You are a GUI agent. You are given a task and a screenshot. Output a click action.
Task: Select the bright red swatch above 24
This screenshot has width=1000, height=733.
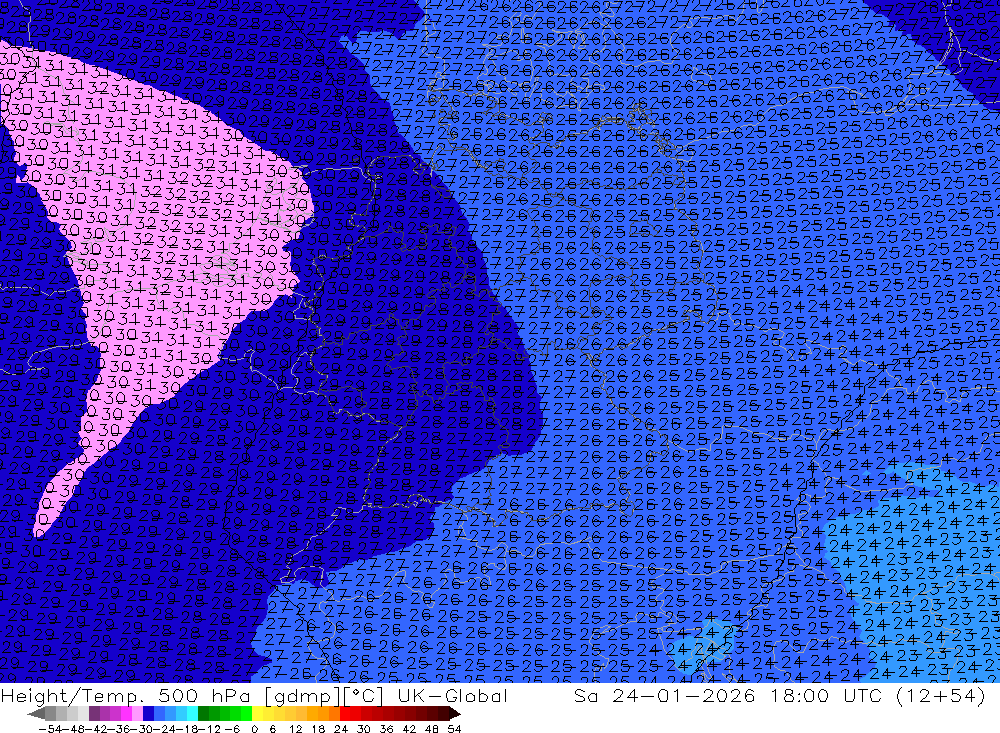click(x=345, y=714)
